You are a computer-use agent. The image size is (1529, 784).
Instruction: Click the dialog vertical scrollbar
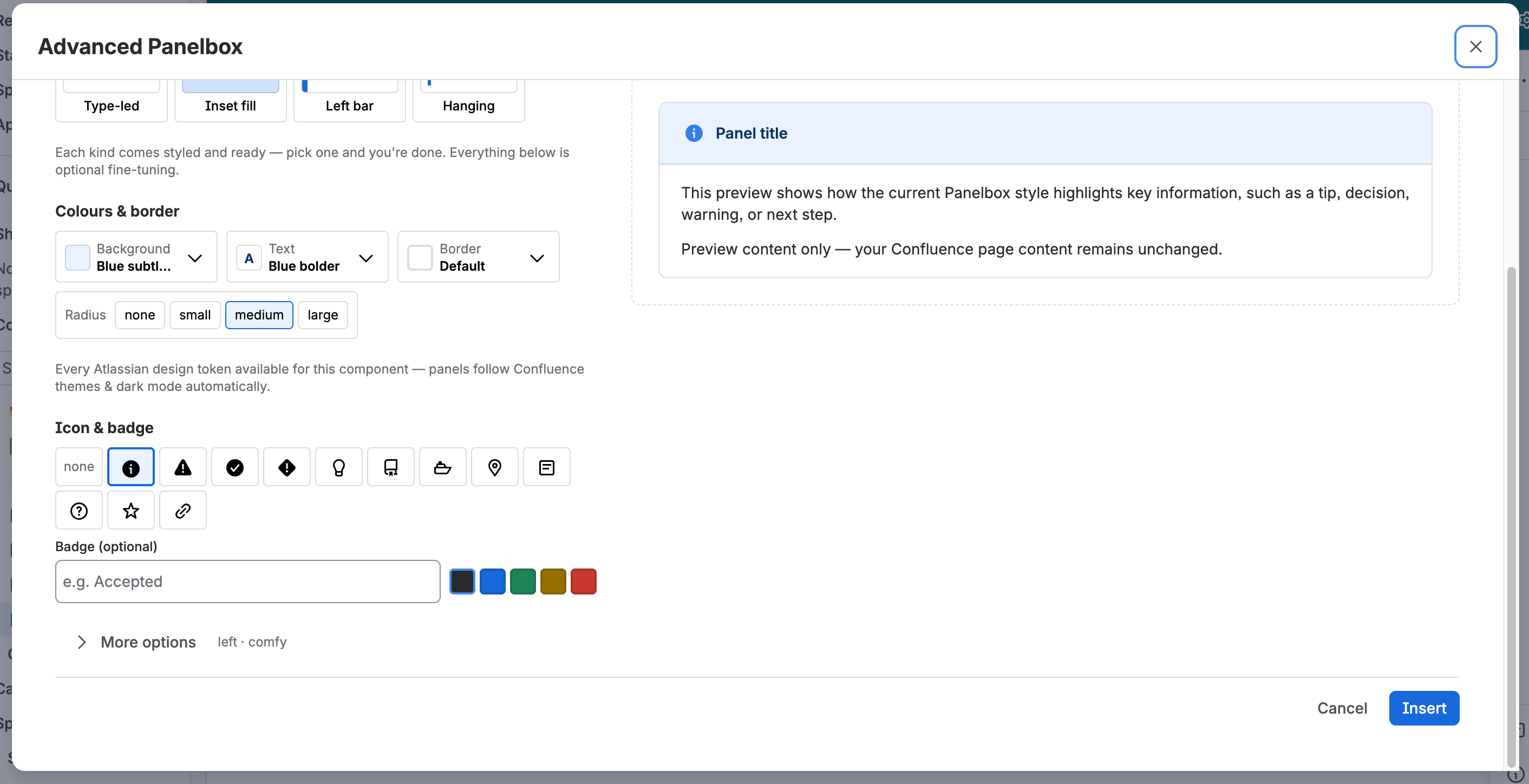tap(1511, 517)
